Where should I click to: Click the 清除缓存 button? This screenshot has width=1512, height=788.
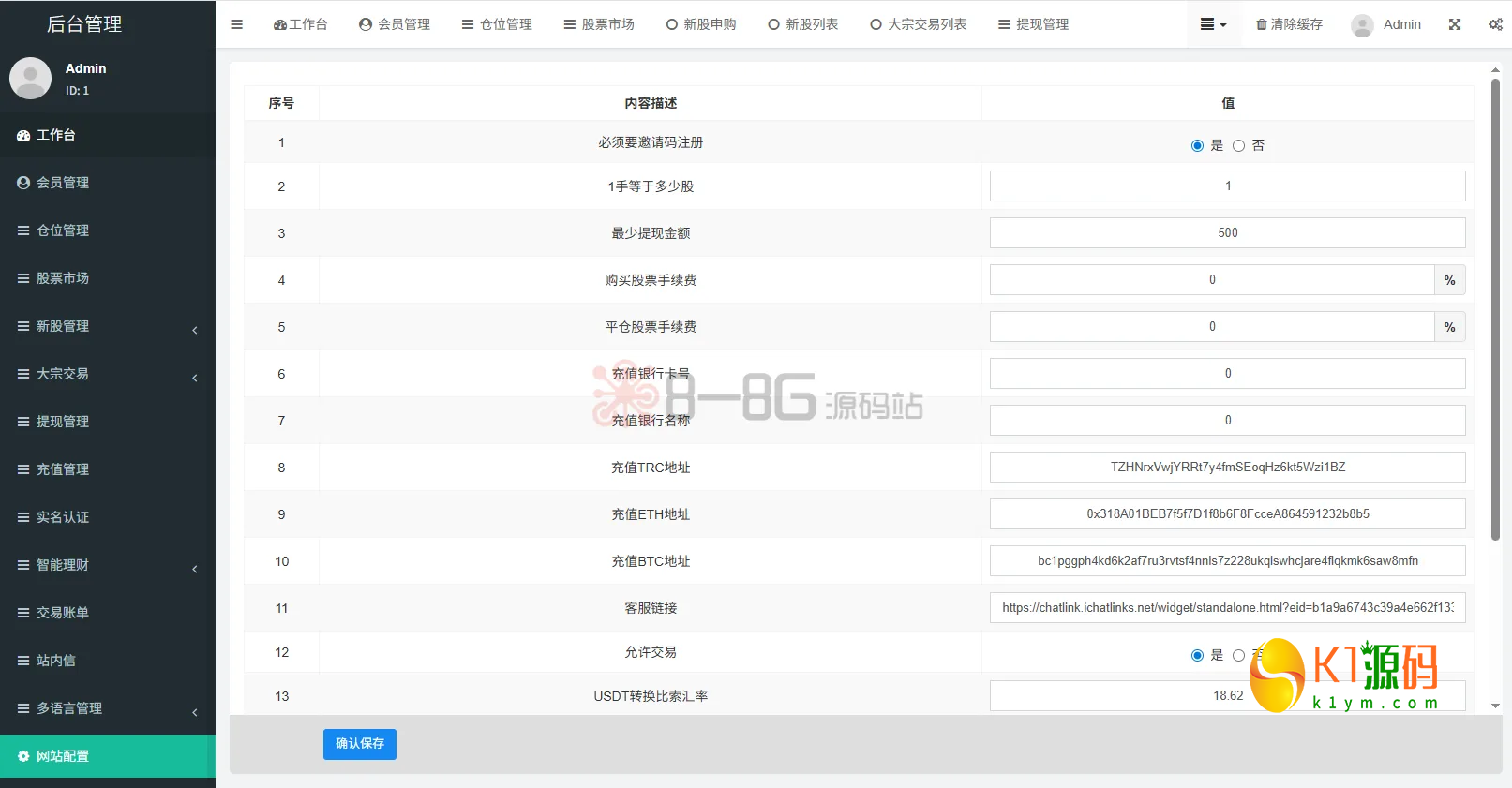tap(1290, 24)
